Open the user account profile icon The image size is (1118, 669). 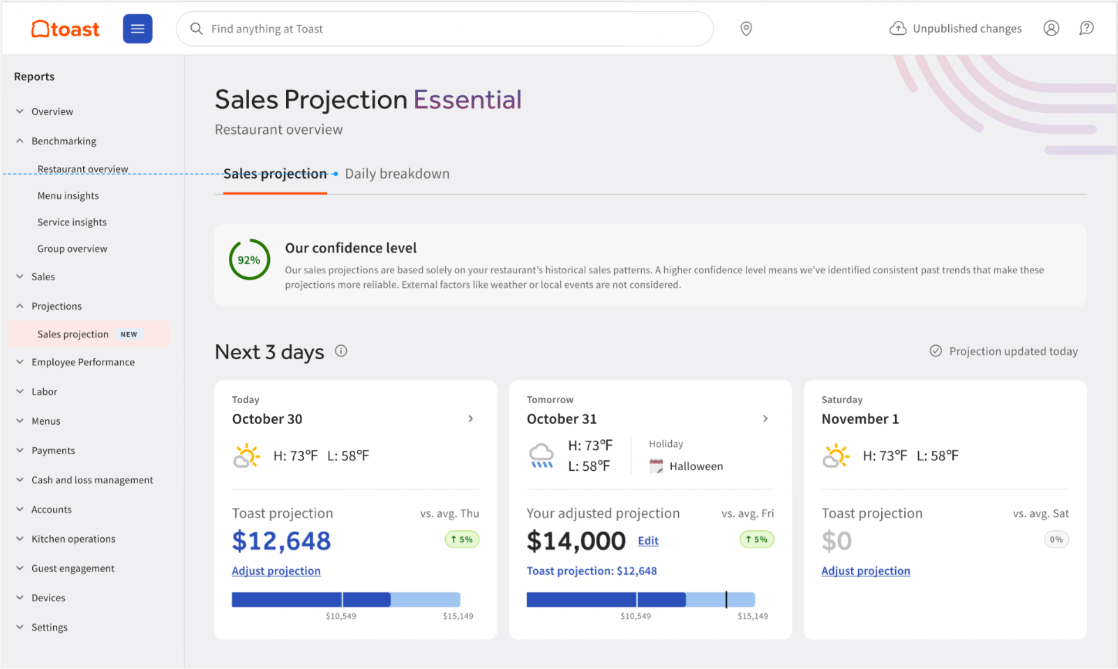tap(1051, 29)
